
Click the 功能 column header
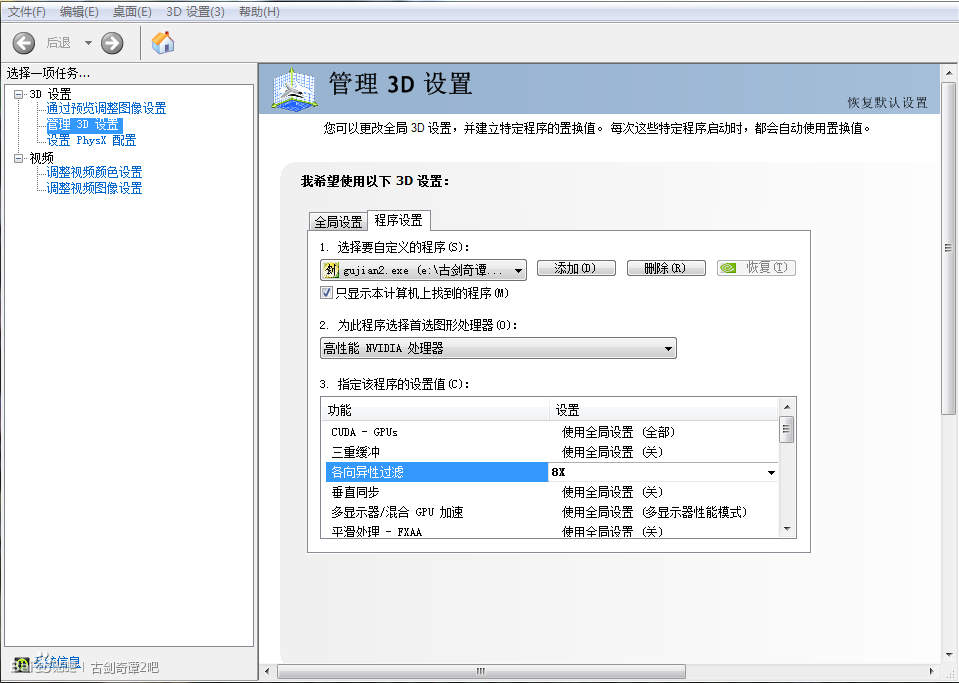point(435,410)
